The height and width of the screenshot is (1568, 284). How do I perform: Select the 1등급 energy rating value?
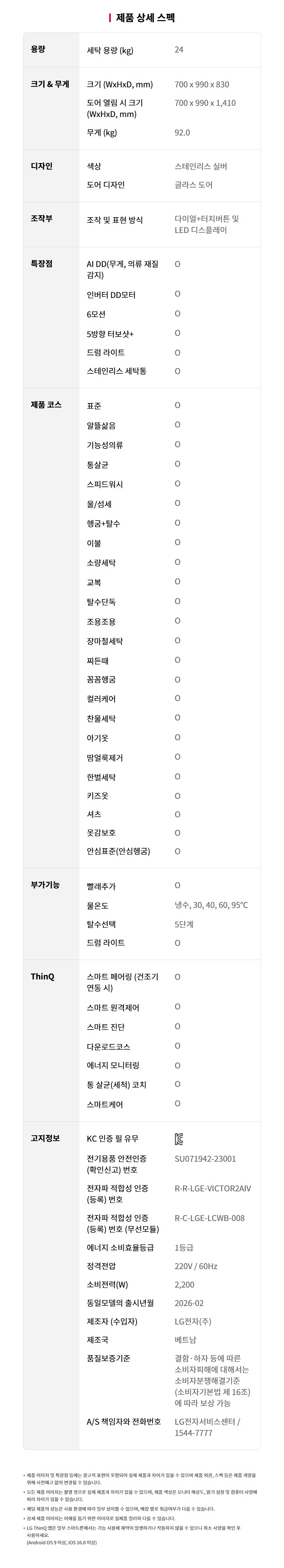tap(184, 1248)
